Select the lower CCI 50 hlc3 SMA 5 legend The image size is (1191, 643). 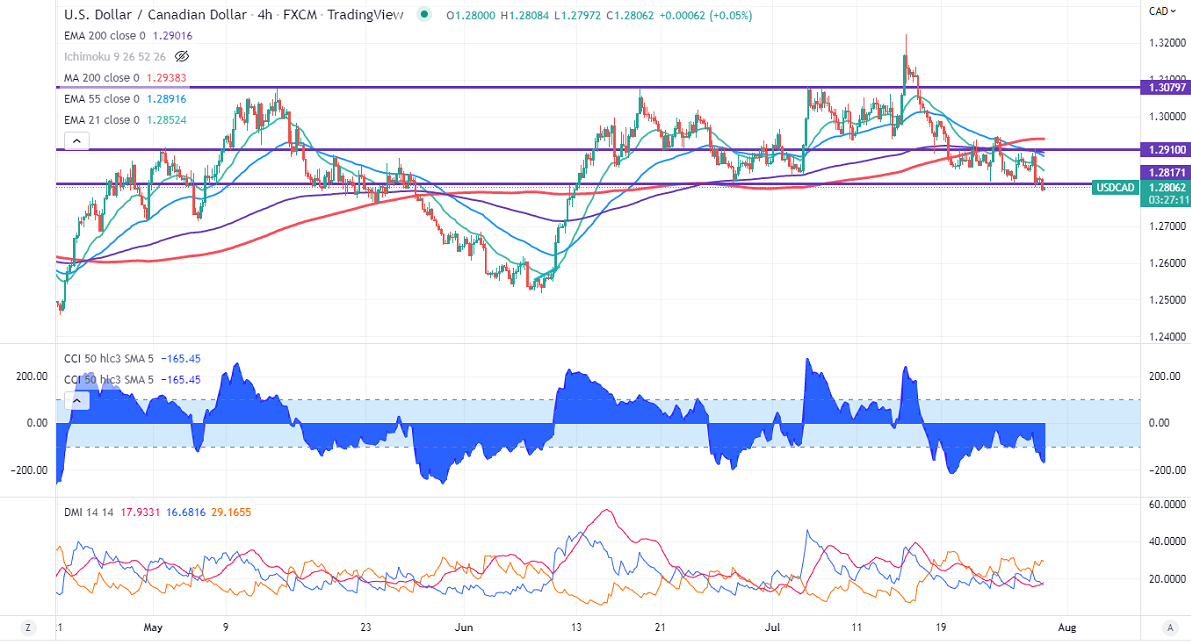tap(109, 380)
